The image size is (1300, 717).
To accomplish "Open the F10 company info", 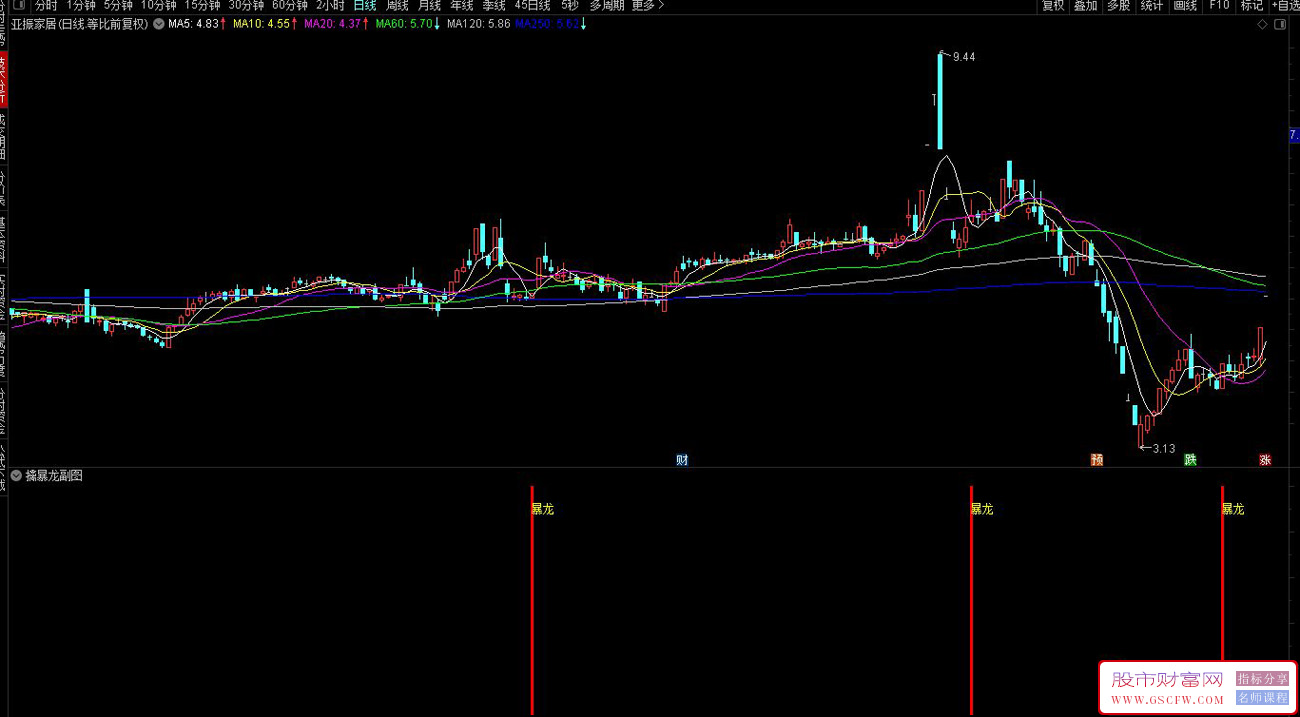I will pos(1219,5).
